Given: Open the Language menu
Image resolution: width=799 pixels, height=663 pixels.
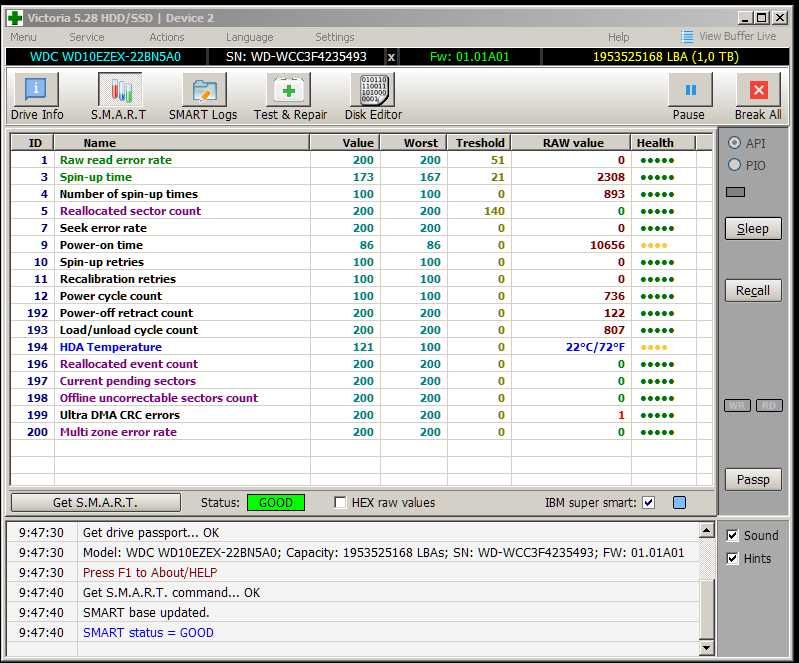Looking at the screenshot, I should tap(250, 37).
